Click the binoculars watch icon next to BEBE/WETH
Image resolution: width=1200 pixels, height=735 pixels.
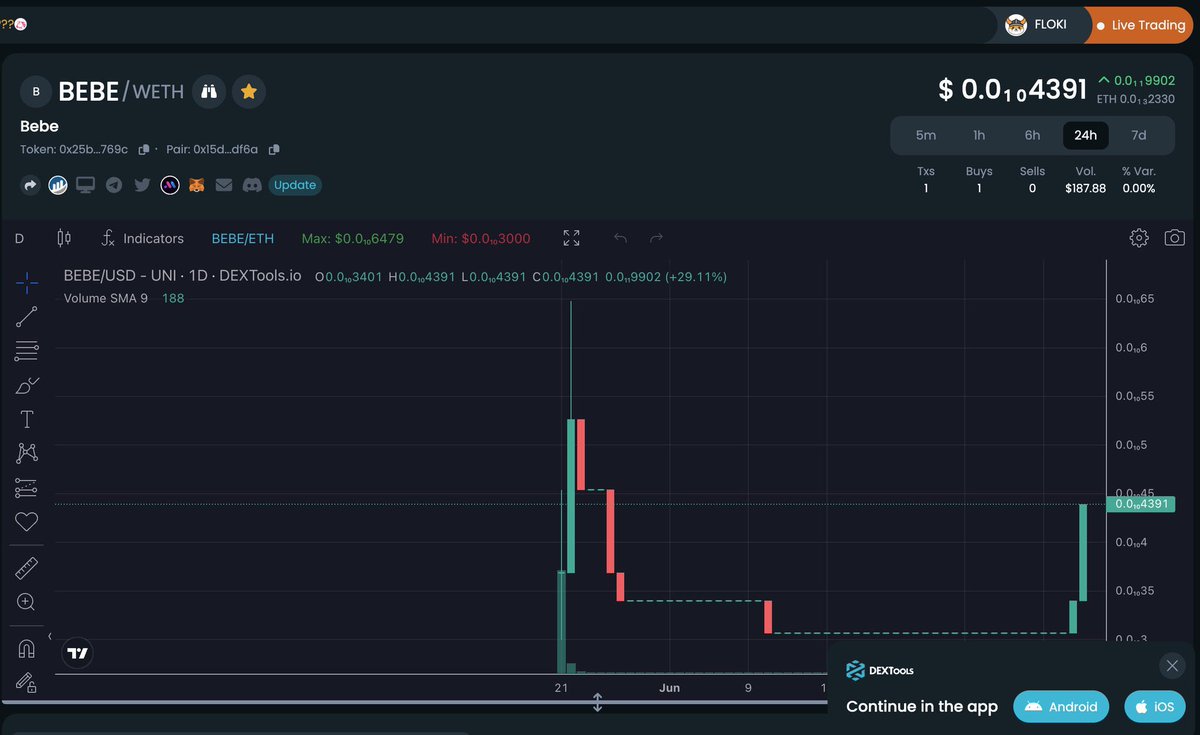209,91
